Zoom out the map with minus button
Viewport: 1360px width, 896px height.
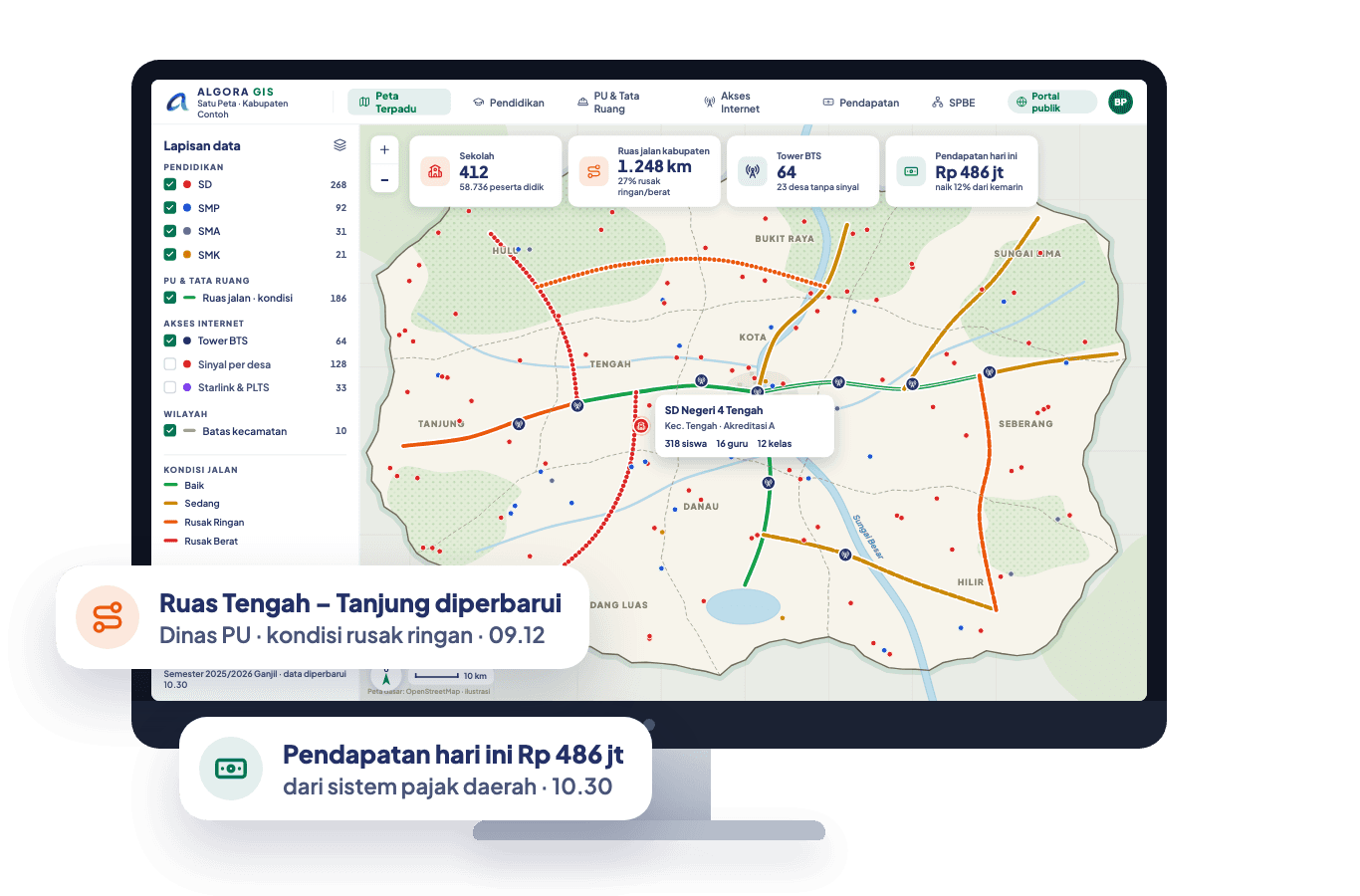pos(384,180)
